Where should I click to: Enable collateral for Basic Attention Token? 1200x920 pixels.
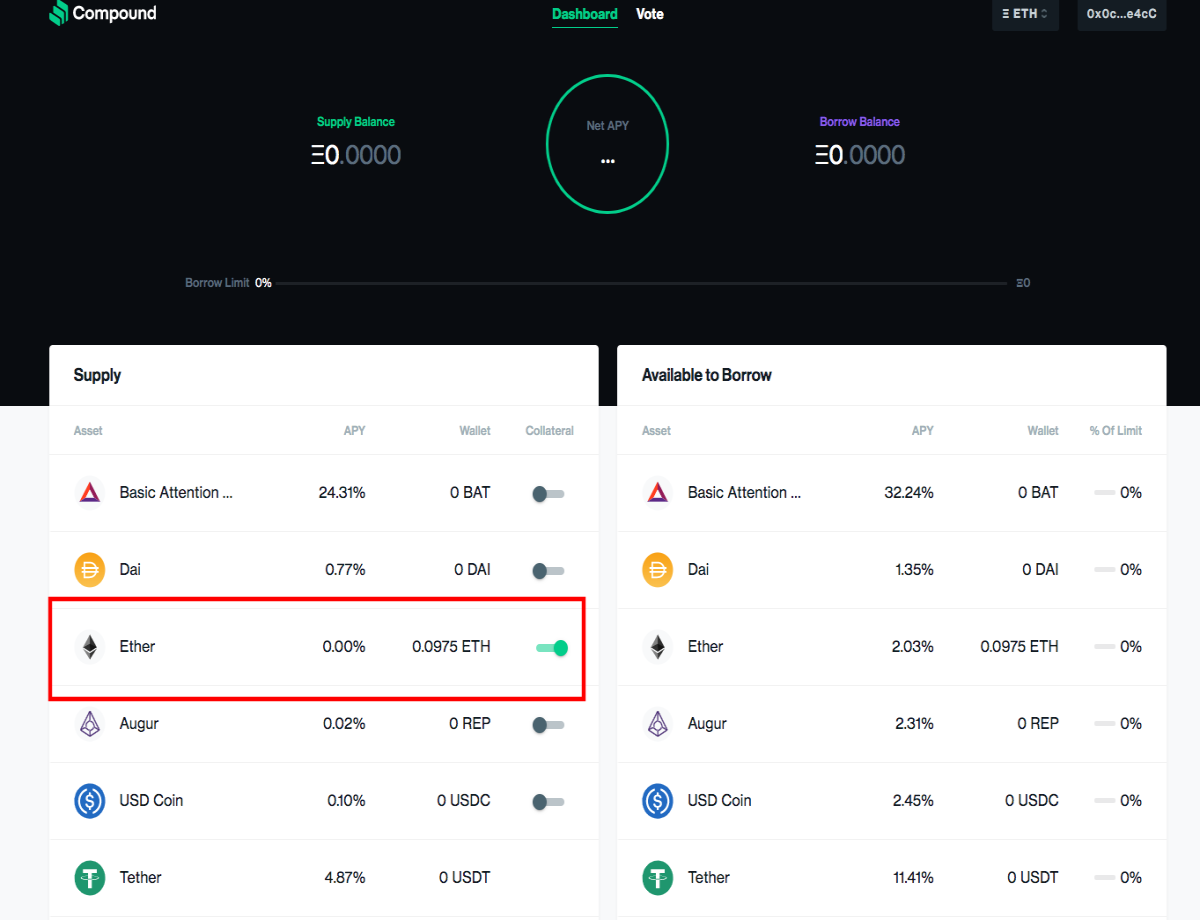[548, 493]
